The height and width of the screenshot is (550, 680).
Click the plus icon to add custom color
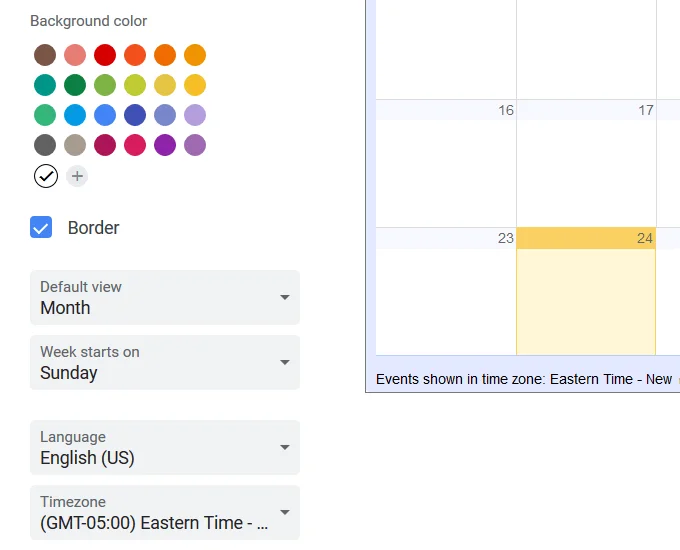[x=77, y=176]
